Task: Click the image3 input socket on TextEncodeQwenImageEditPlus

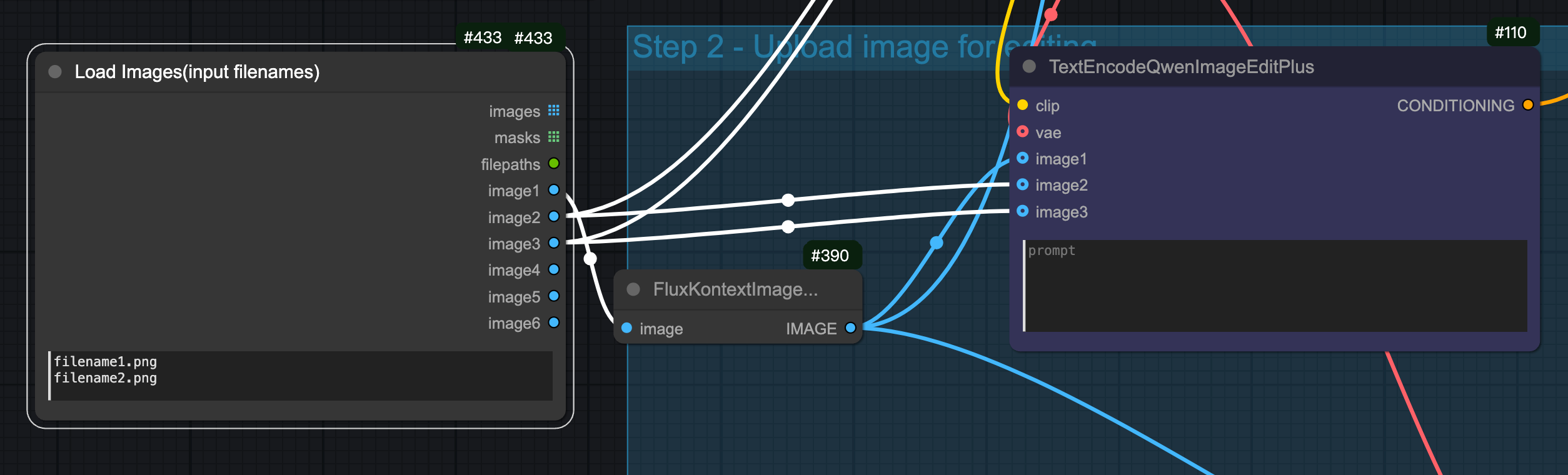Action: [x=1023, y=211]
